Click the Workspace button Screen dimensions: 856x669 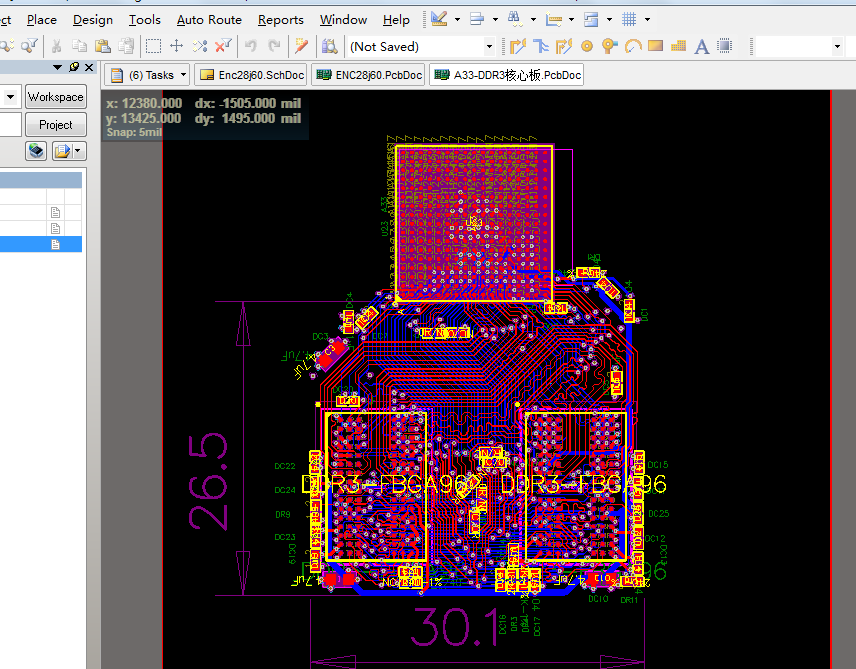(x=56, y=97)
